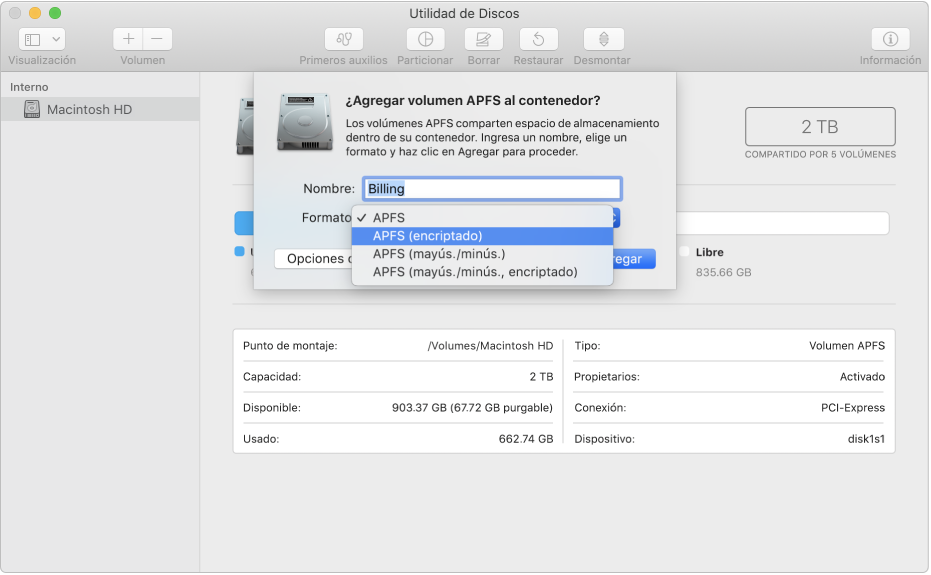This screenshot has height=575, width=931.
Task: Click the Desmontar unmount icon
Action: click(x=603, y=39)
